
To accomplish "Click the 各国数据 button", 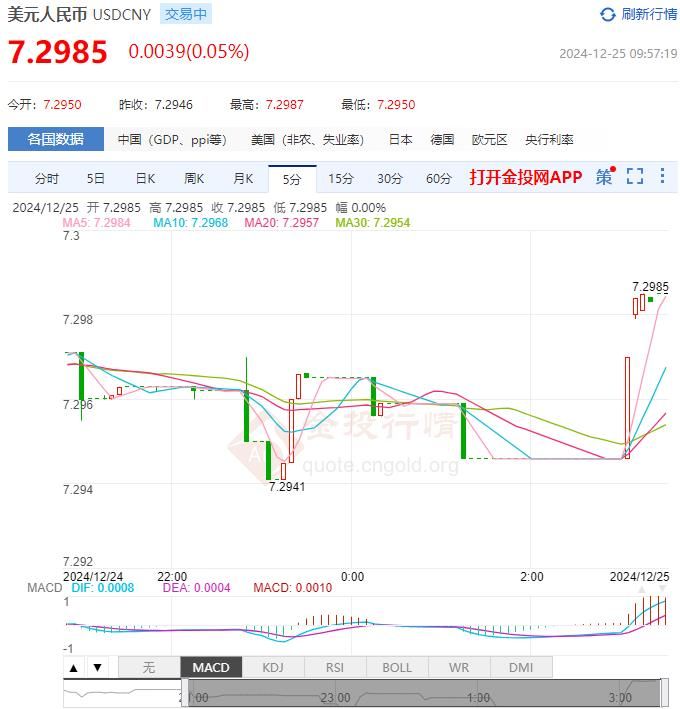I will (x=55, y=140).
